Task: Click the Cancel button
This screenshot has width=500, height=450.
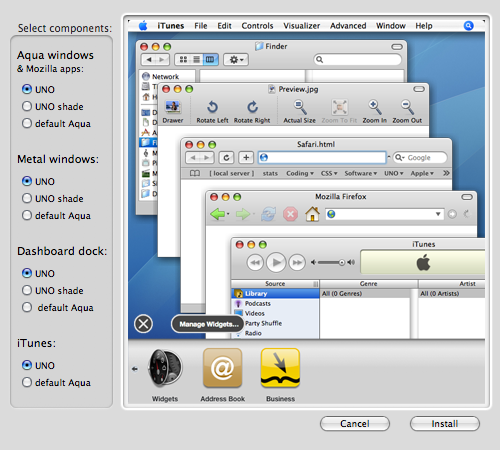Action: (355, 424)
